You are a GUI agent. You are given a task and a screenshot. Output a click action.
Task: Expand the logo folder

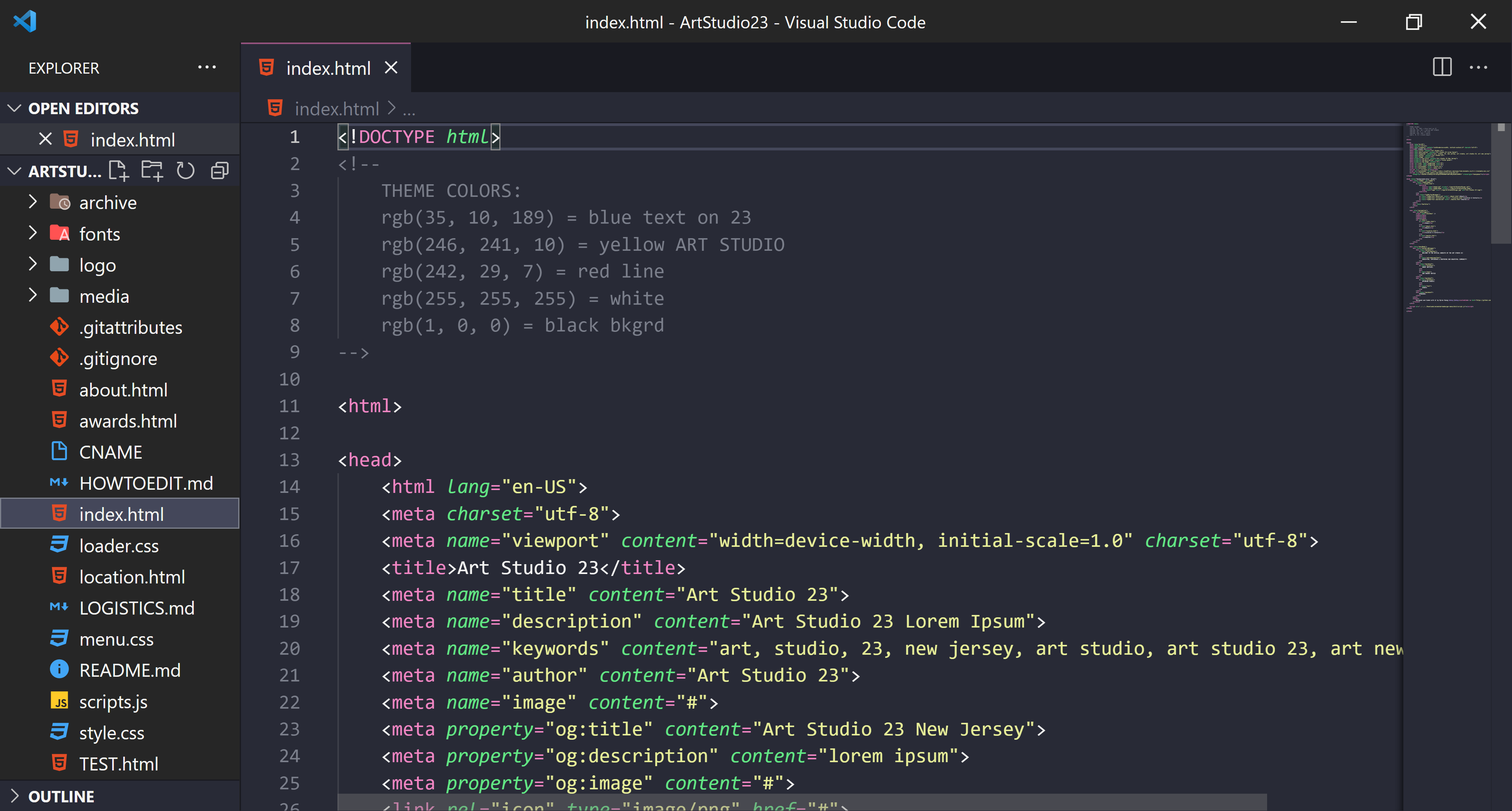pyautogui.click(x=33, y=265)
